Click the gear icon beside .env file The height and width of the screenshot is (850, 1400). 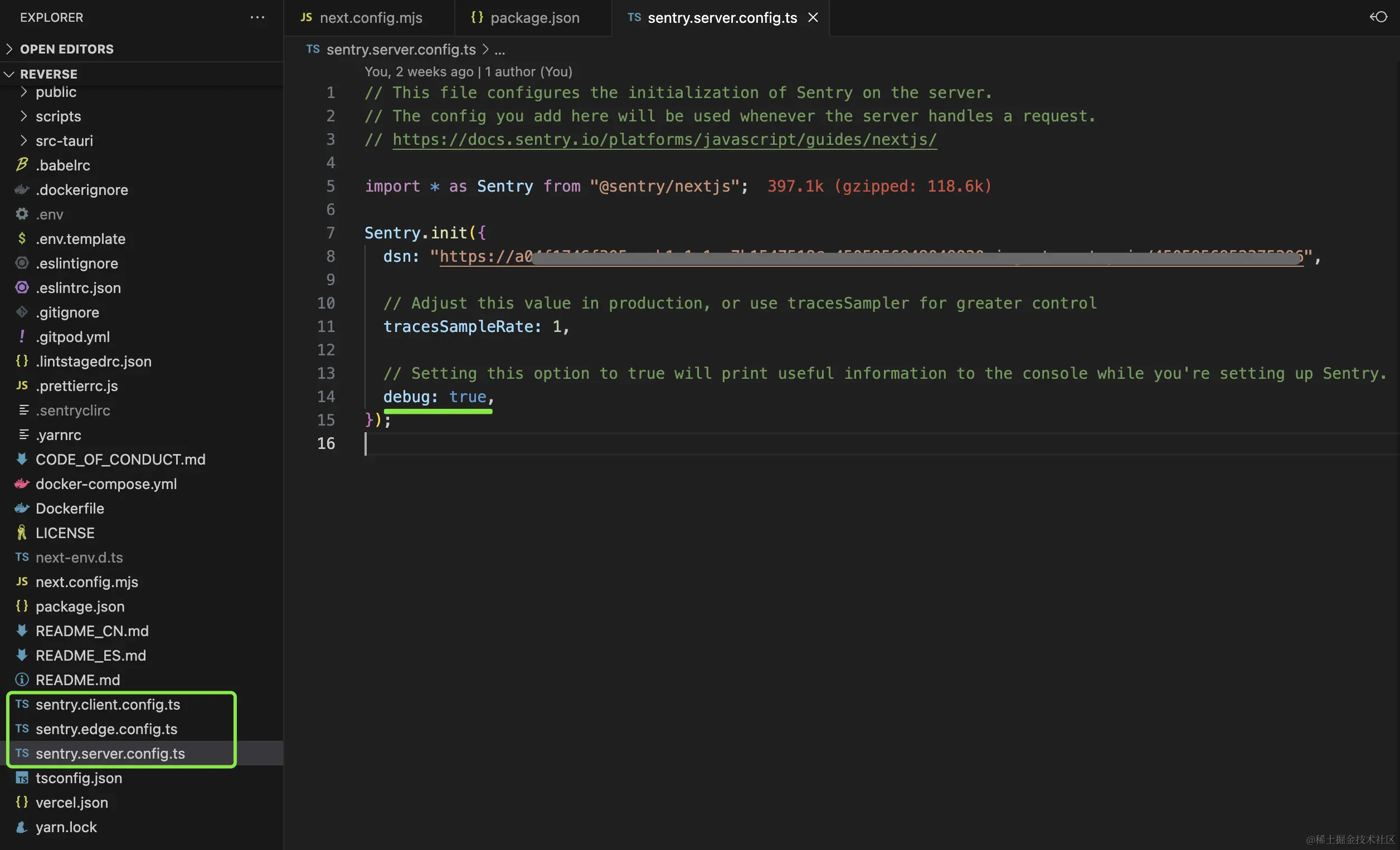click(22, 214)
